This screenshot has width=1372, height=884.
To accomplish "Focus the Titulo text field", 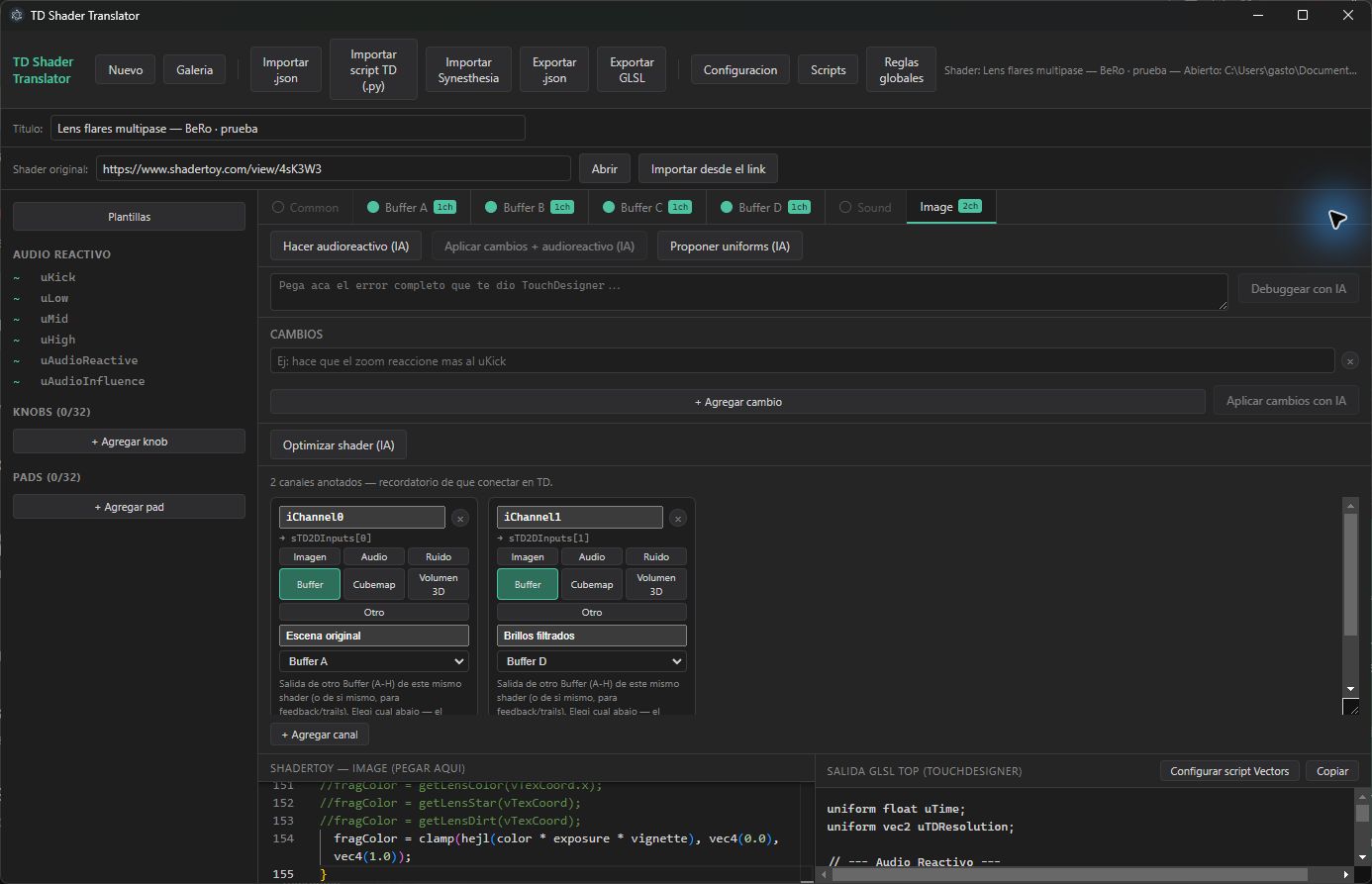I will point(288,129).
